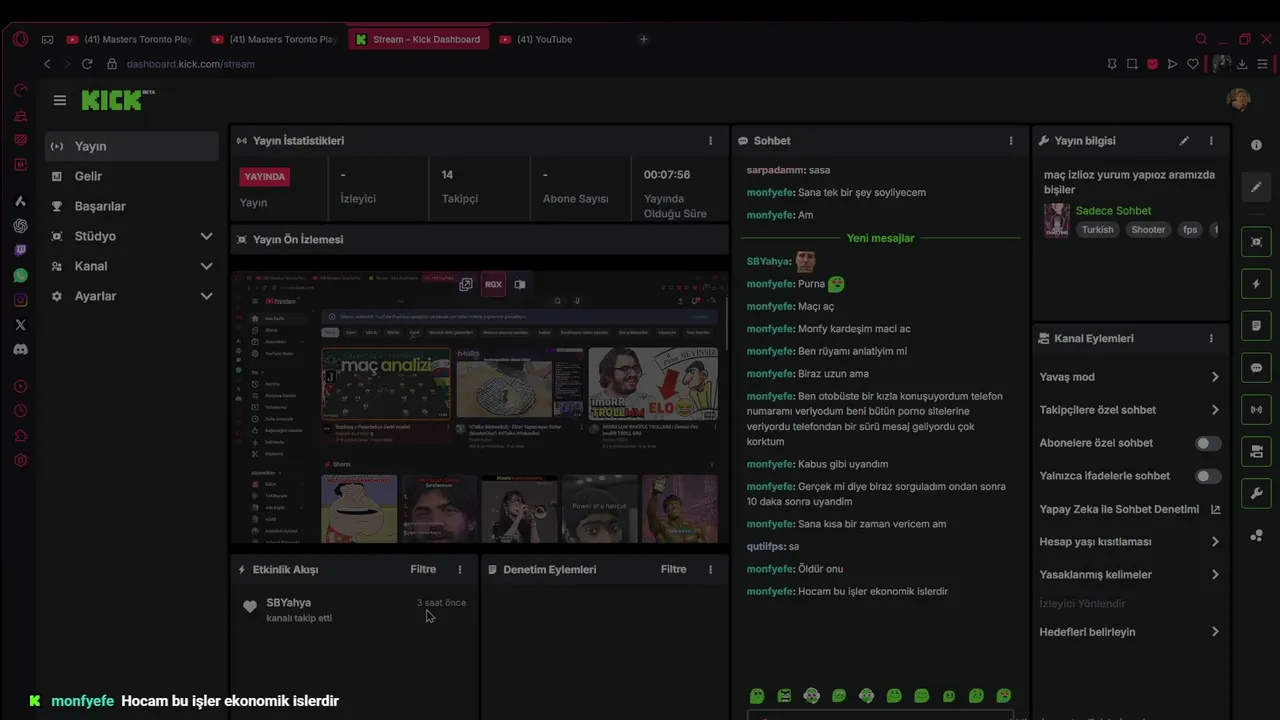The height and width of the screenshot is (720, 1280).
Task: Click the Sadece Sohbet category link
Action: [1113, 211]
